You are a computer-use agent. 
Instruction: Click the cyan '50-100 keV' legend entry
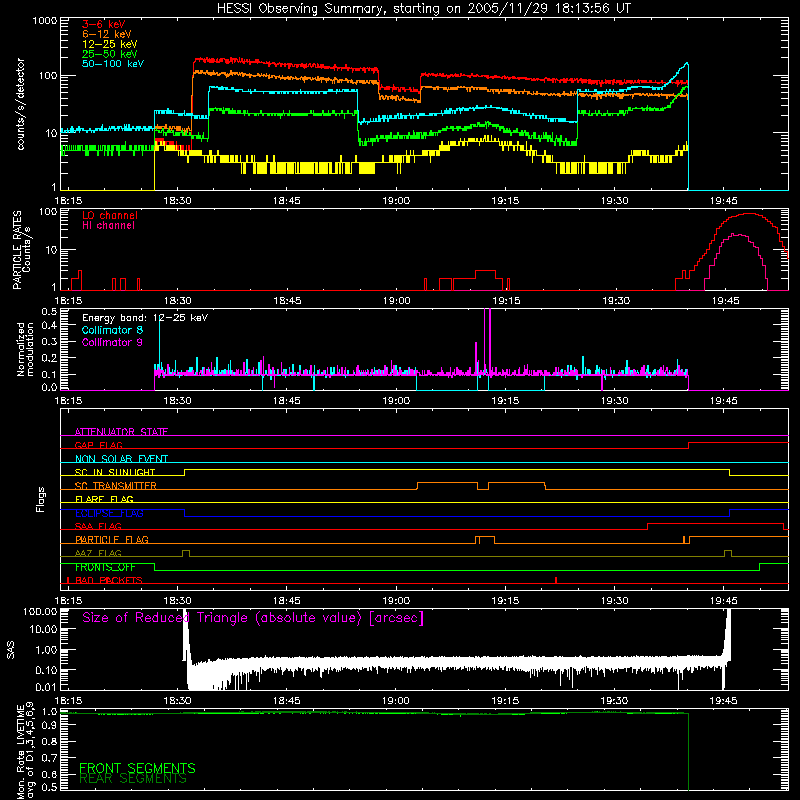(113, 64)
